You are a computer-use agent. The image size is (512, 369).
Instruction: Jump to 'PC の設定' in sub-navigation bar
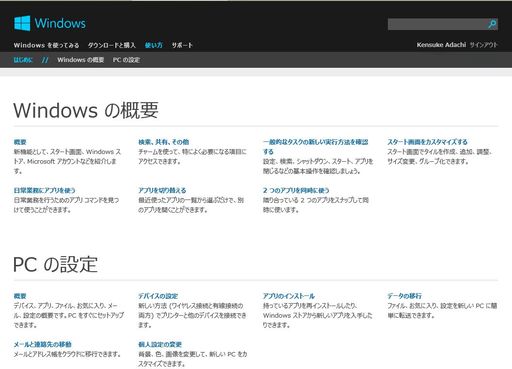(126, 60)
